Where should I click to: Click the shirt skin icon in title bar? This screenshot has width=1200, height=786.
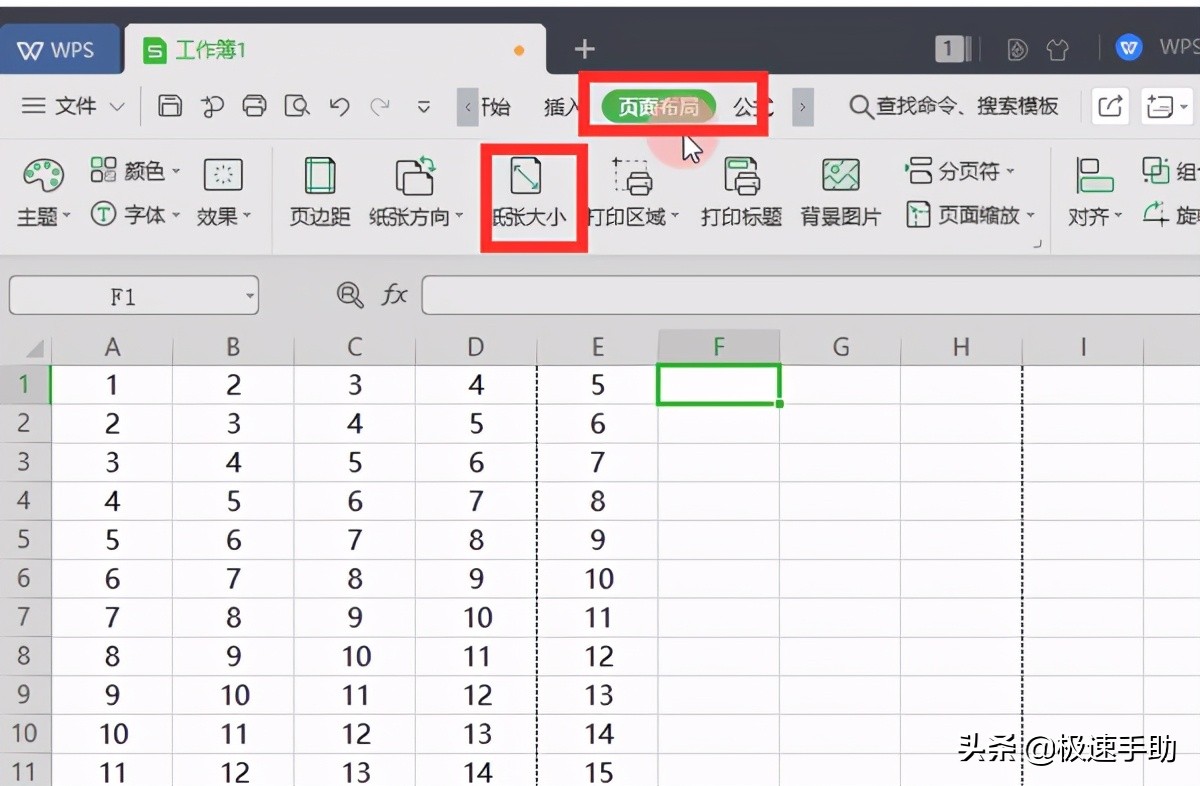click(1058, 49)
